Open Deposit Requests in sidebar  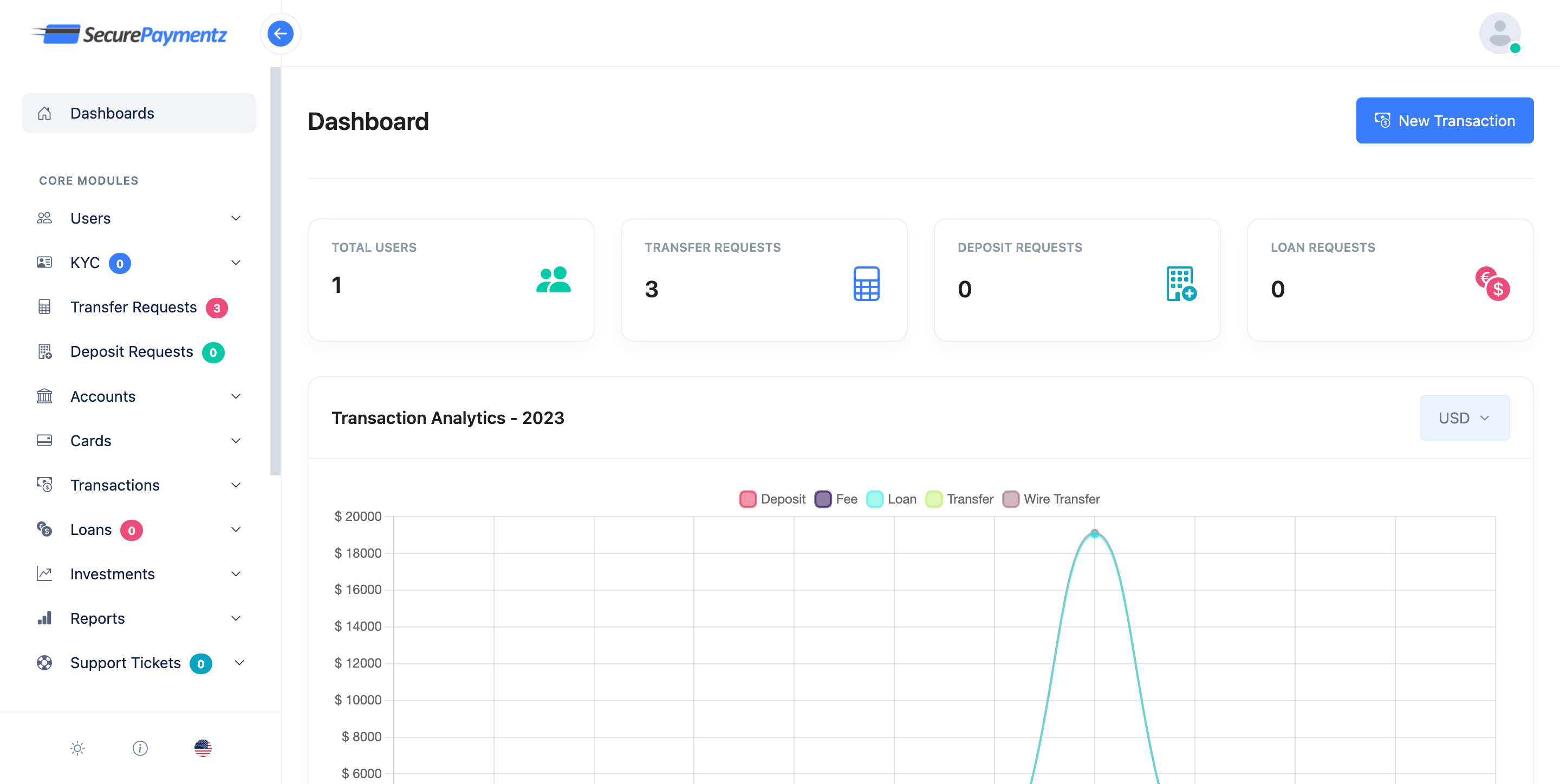click(x=139, y=352)
